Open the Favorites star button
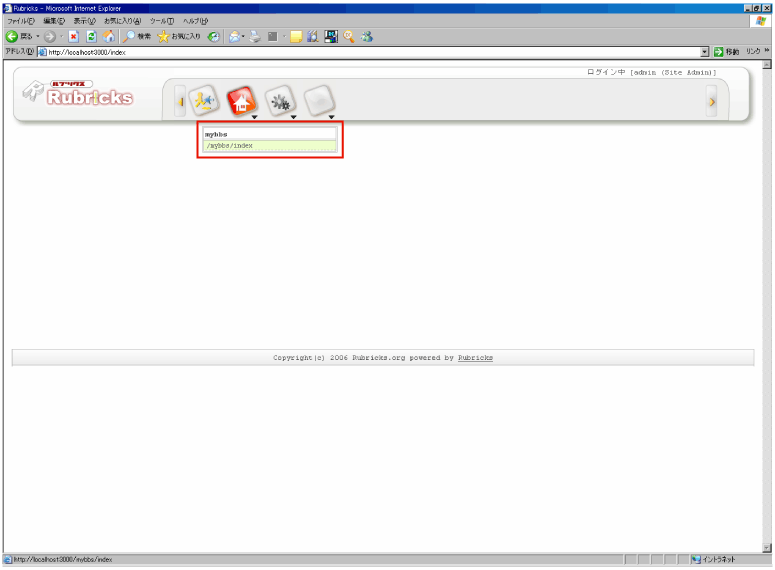The width and height of the screenshot is (775, 570). coord(179,37)
